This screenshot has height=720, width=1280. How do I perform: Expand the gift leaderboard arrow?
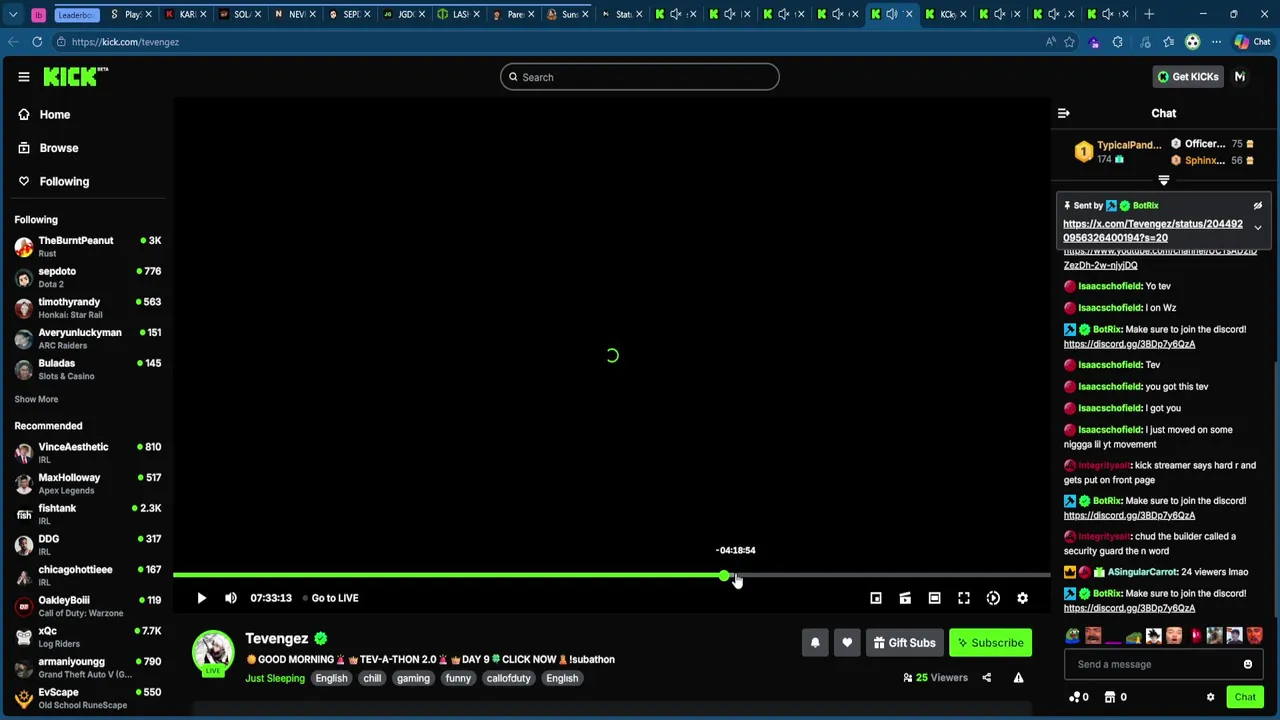(1163, 181)
